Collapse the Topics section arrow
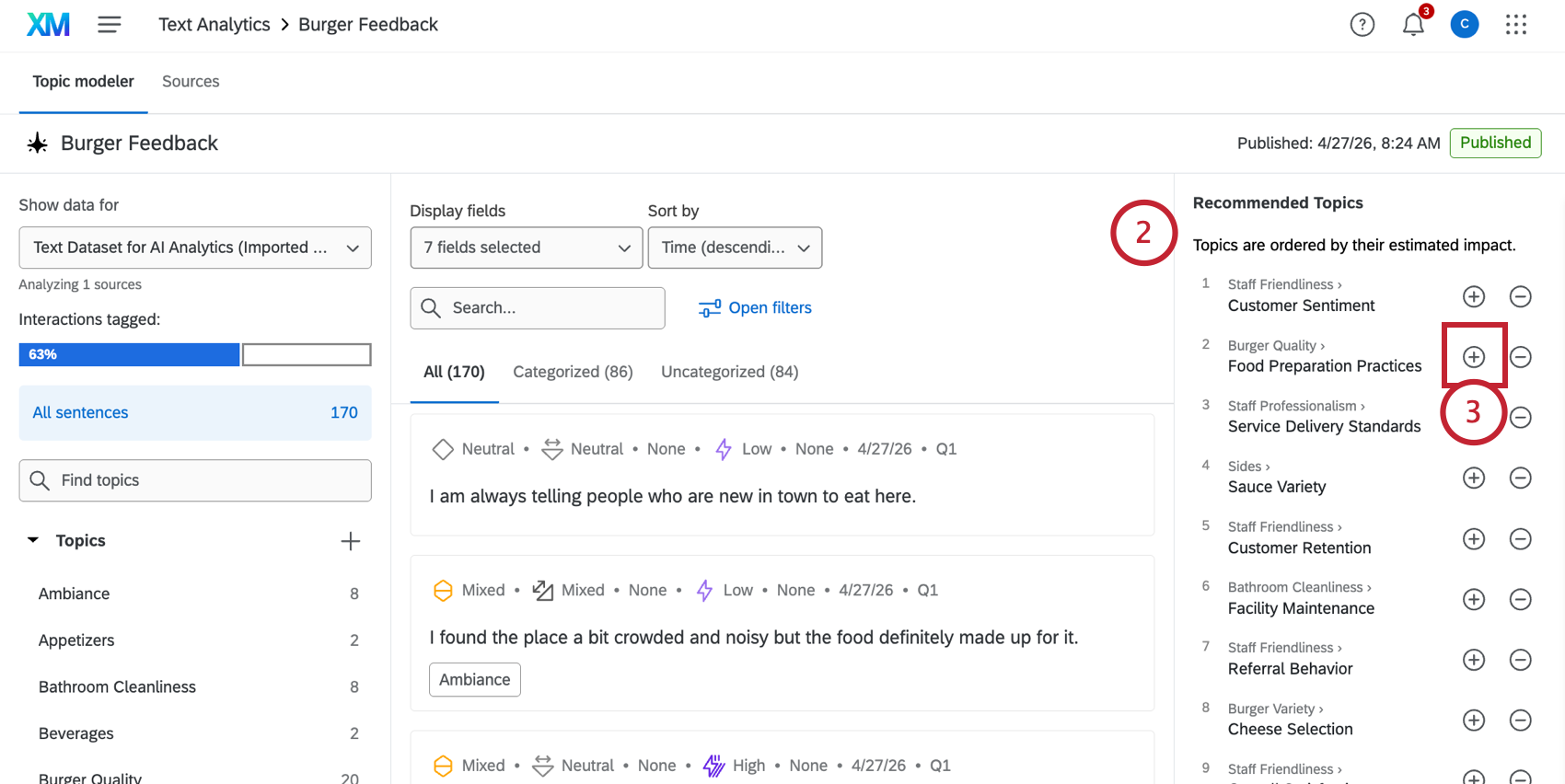Screen dimensions: 1565x784 click(33, 540)
